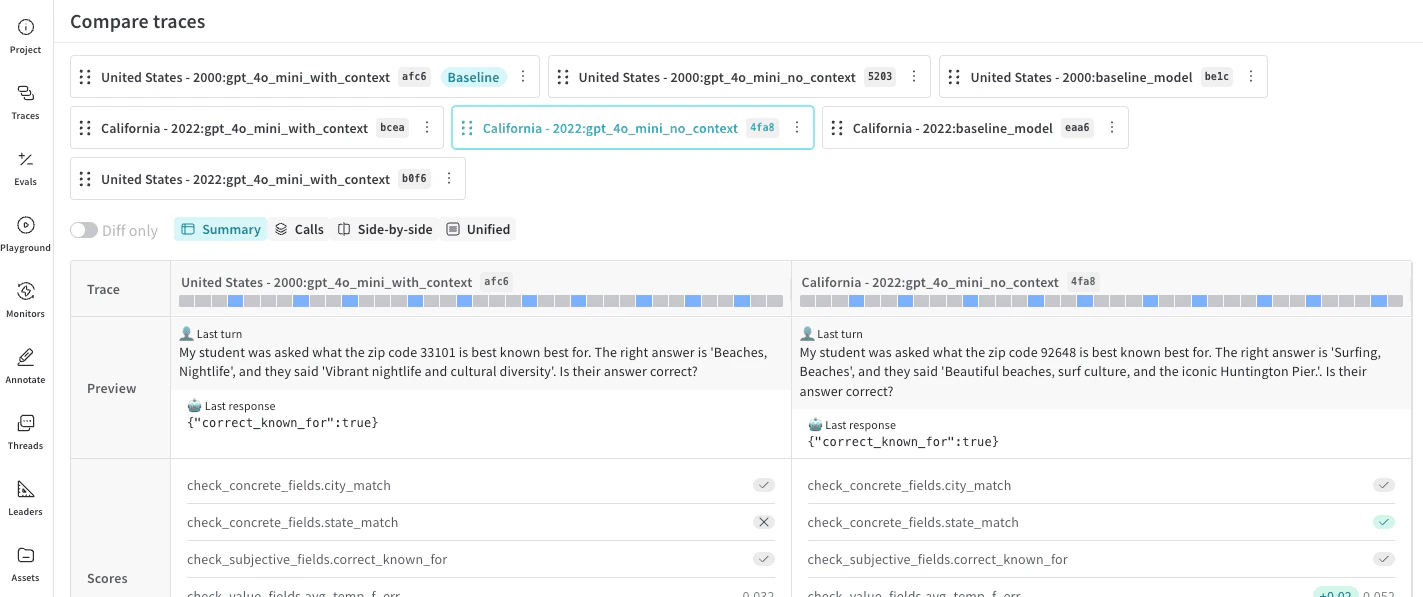1423x597 pixels.
Task: Open the Leaders sidebar icon
Action: click(26, 498)
